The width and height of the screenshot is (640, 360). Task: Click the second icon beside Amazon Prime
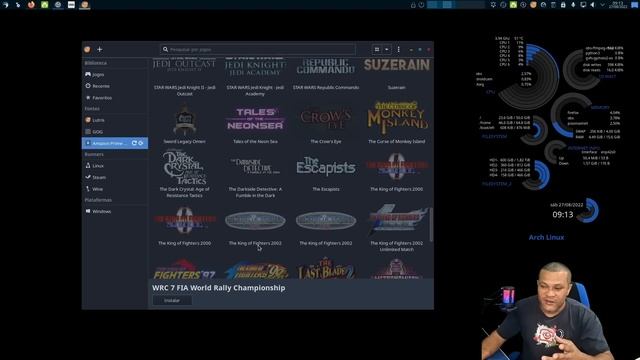coord(141,143)
